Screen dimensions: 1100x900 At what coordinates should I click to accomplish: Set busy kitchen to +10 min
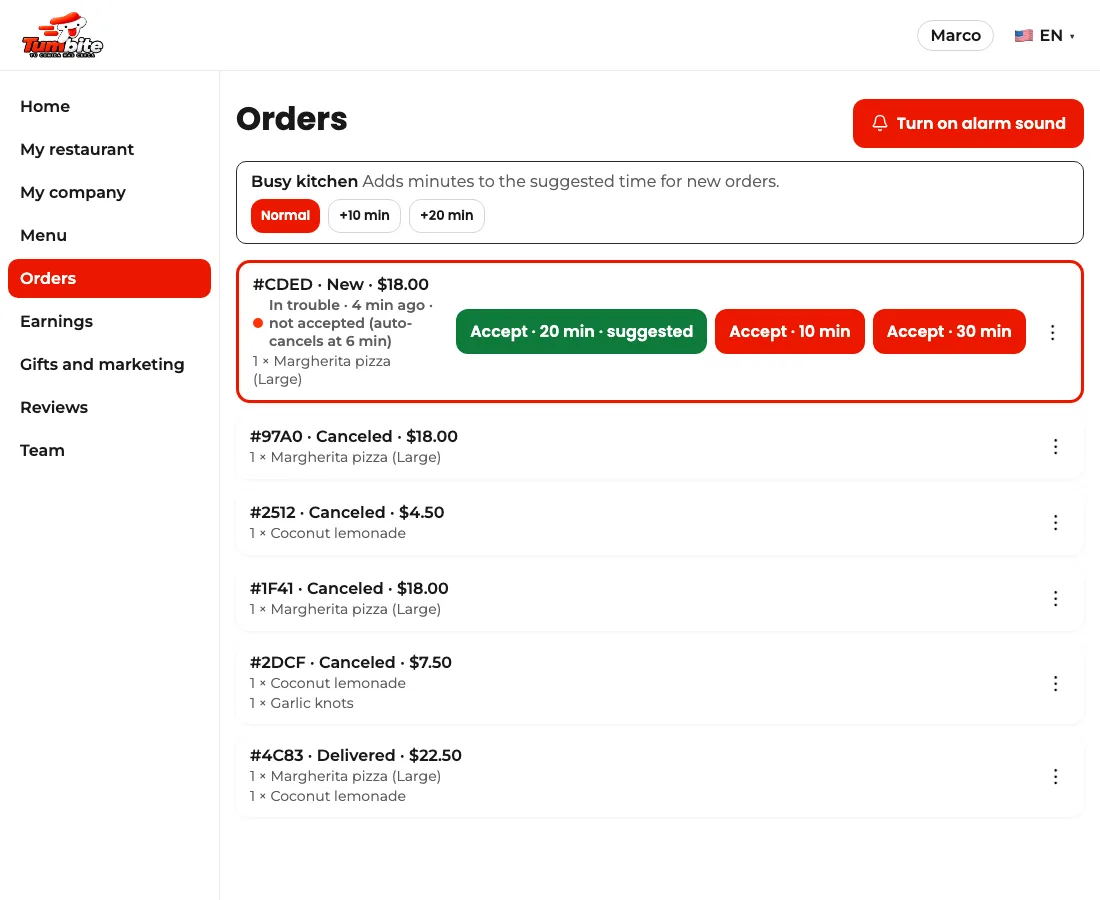(364, 215)
